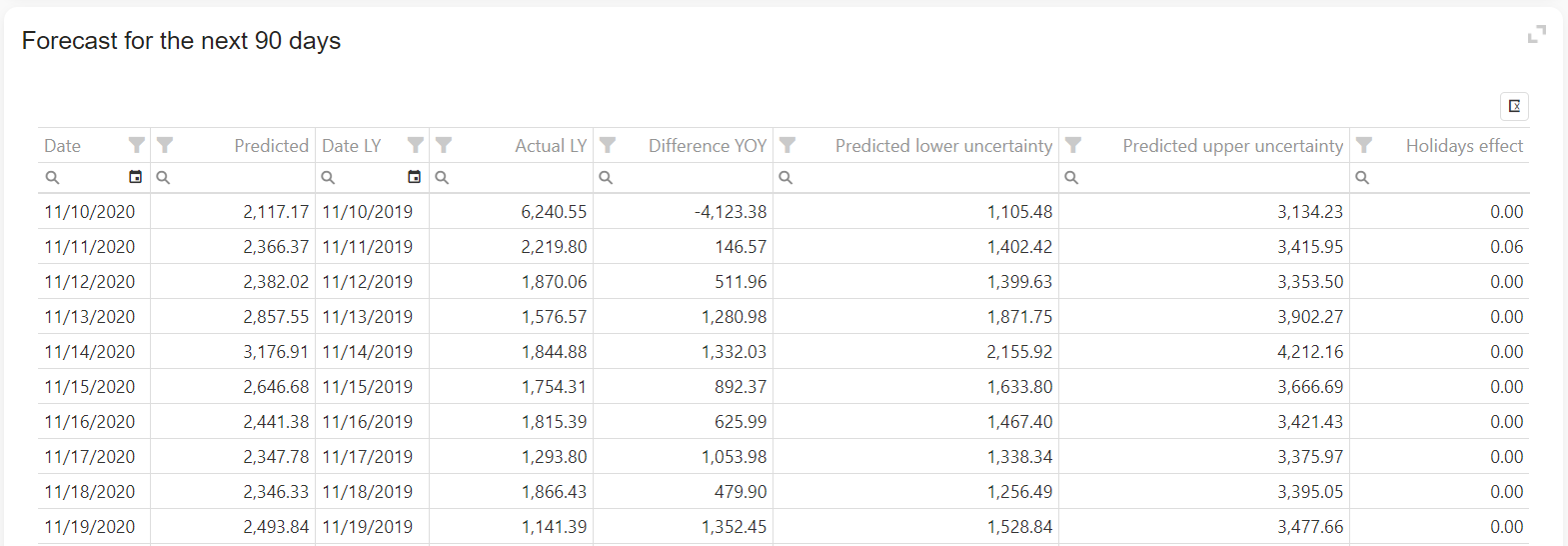
Task: Open the filter for Date column
Action: (137, 146)
